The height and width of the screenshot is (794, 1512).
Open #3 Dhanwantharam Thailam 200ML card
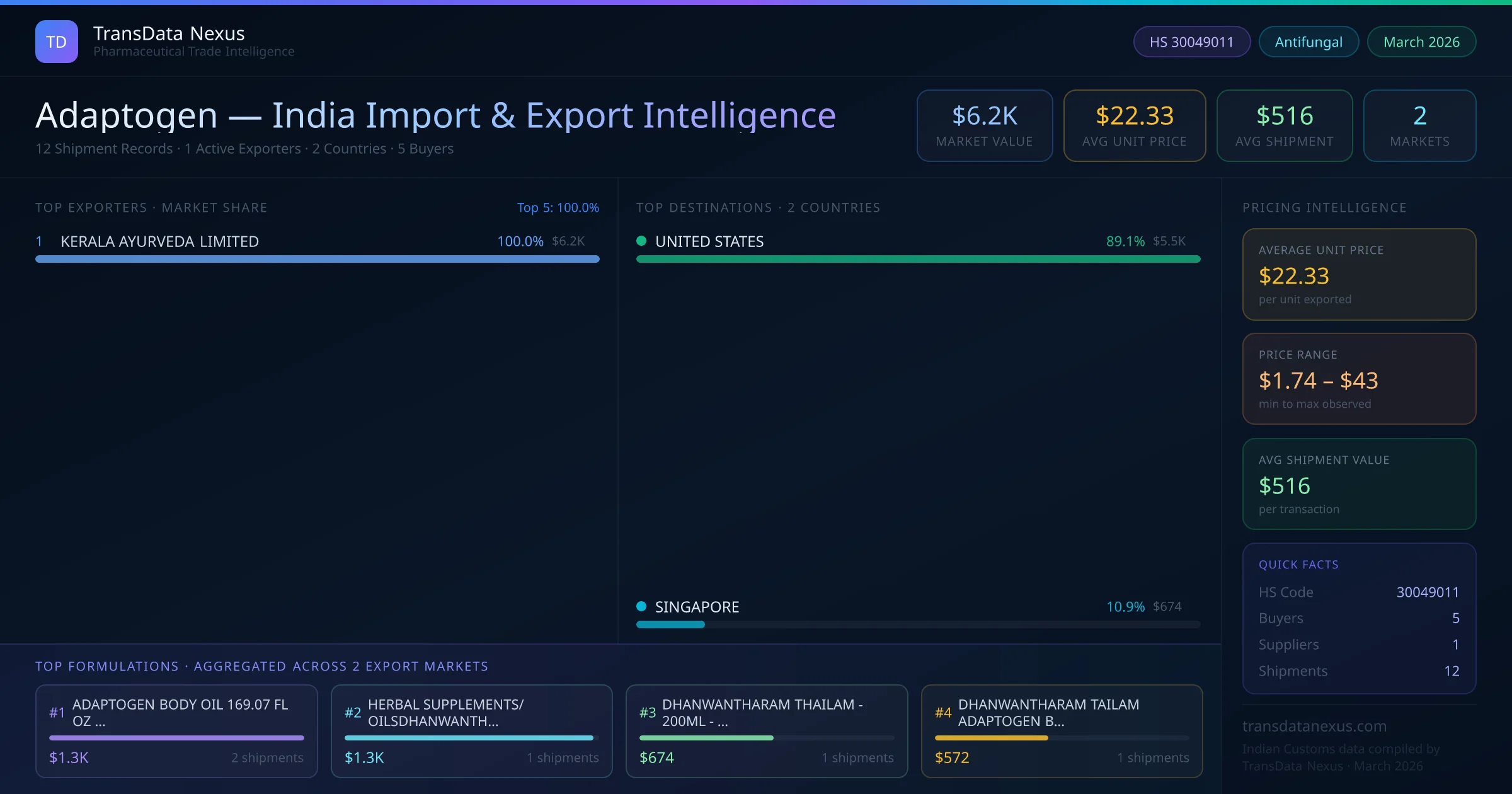[766, 730]
